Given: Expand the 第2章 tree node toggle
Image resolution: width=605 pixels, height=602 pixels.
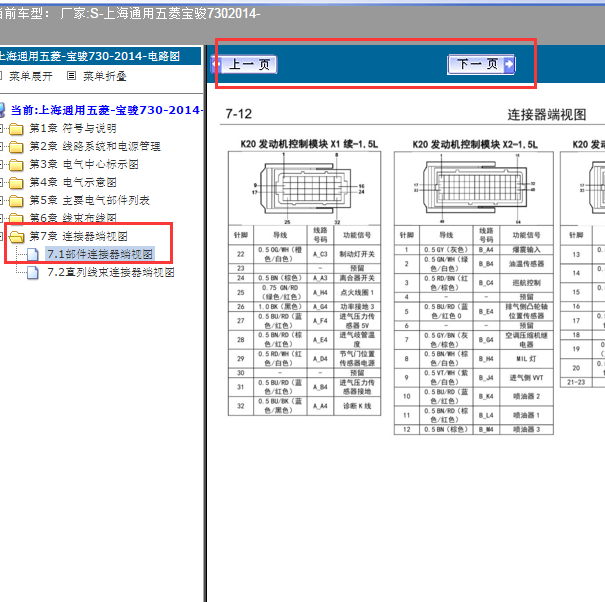Looking at the screenshot, I should pyautogui.click(x=1, y=146).
